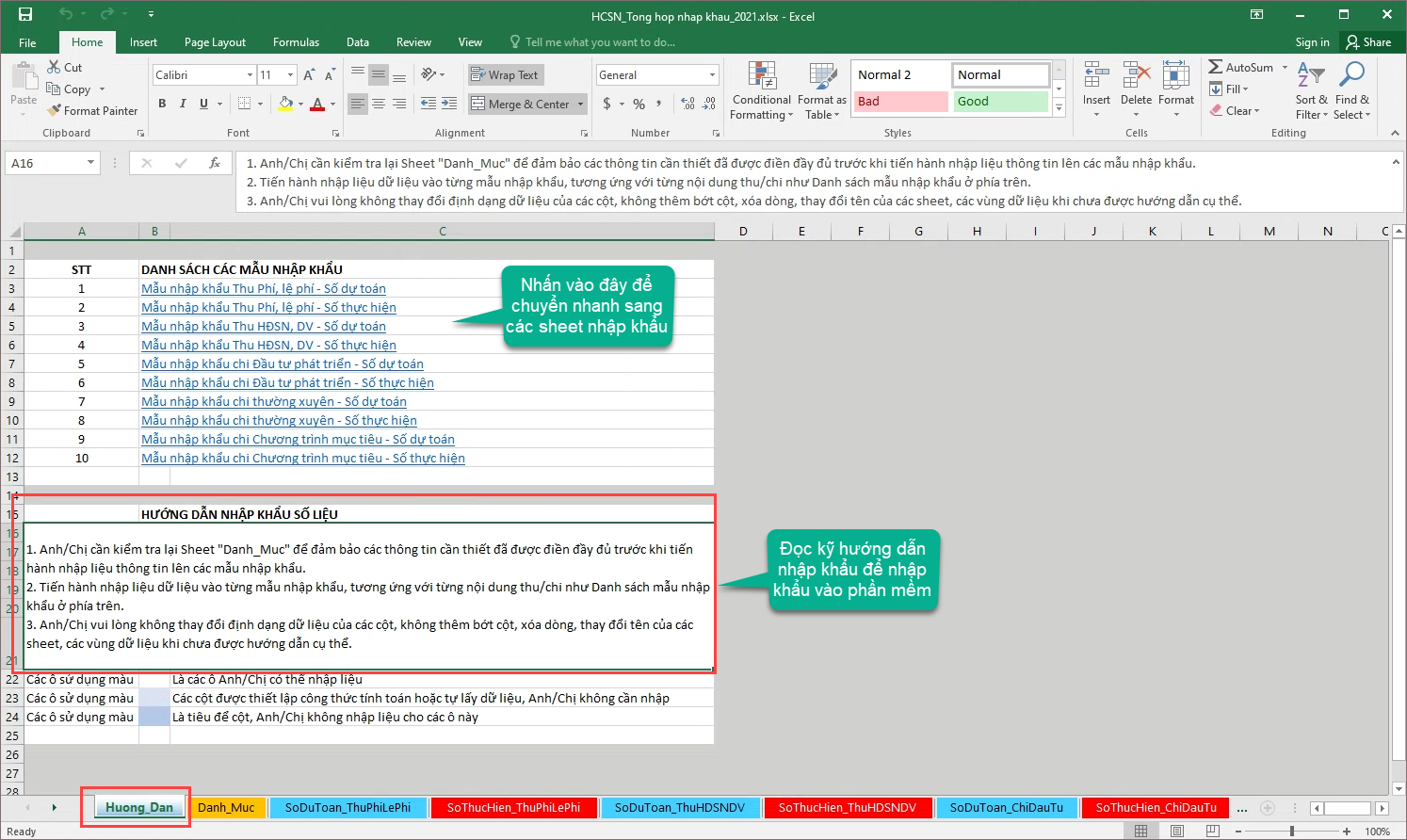Screen dimensions: 1407x840
Task: Toggle Bold formatting
Action: [162, 104]
